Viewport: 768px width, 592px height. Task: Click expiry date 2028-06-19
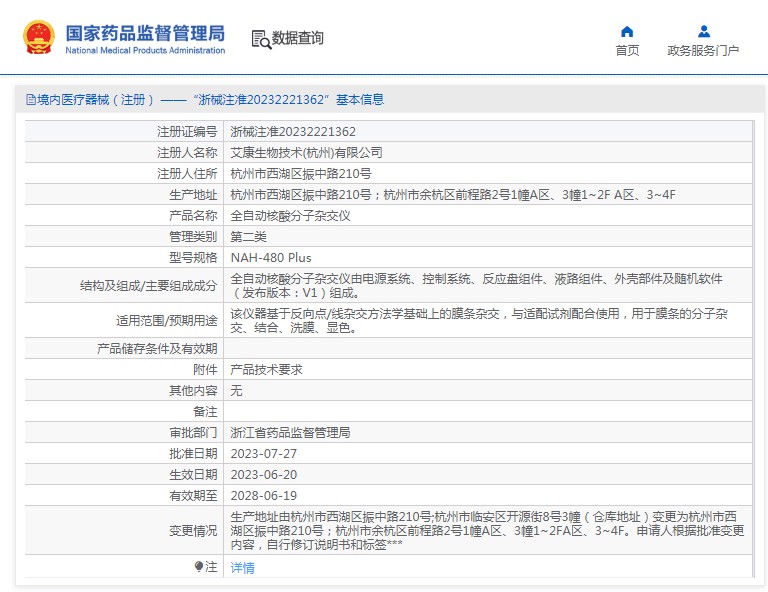pos(264,496)
